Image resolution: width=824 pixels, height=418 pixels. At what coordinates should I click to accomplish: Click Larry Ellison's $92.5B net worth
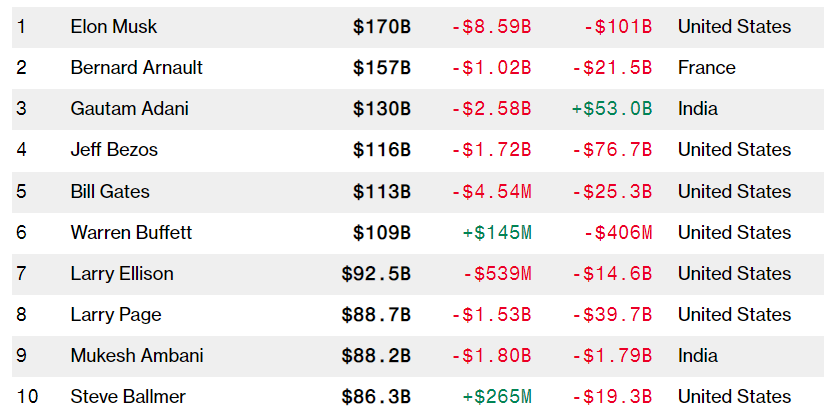(x=375, y=273)
